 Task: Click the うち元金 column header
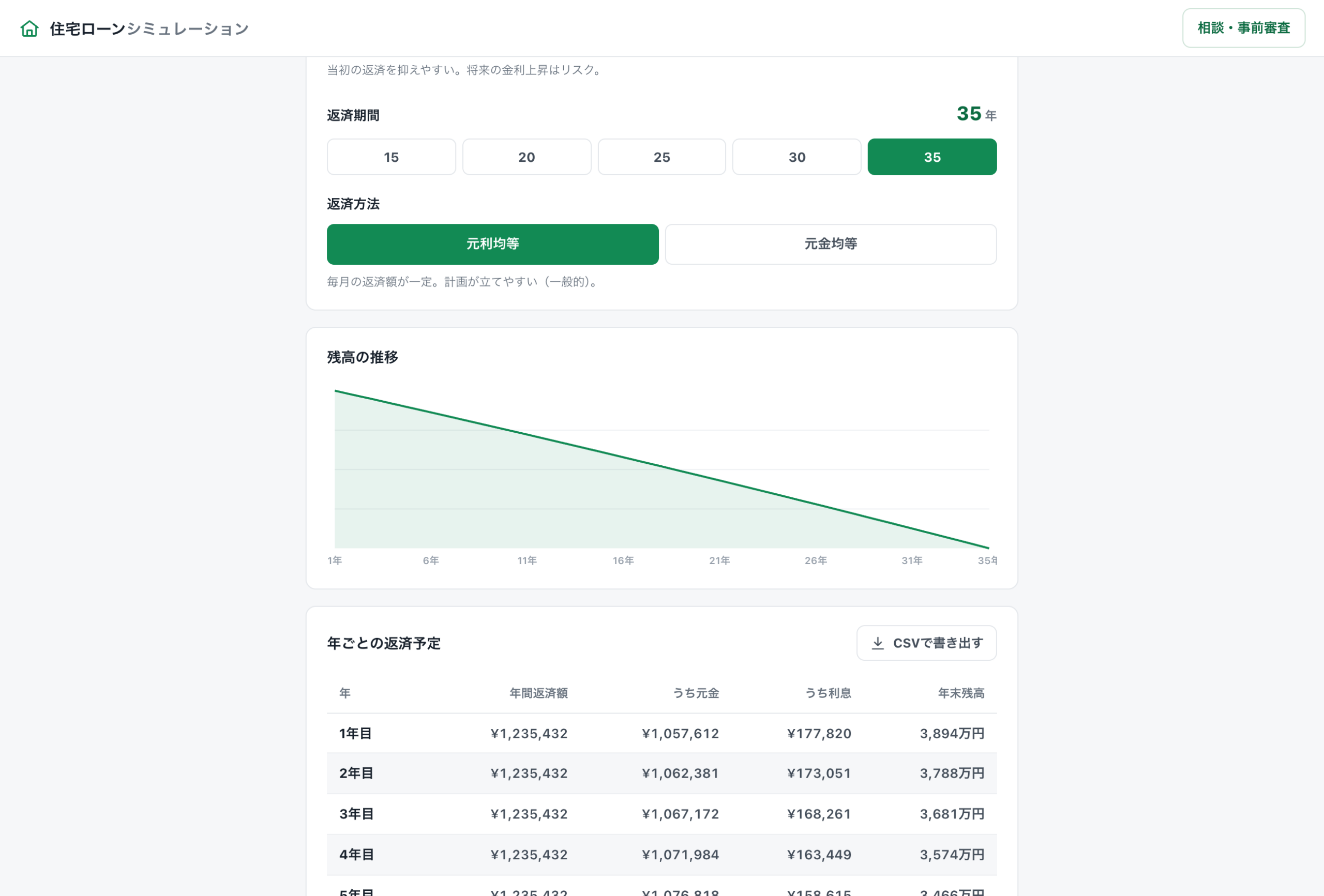696,693
